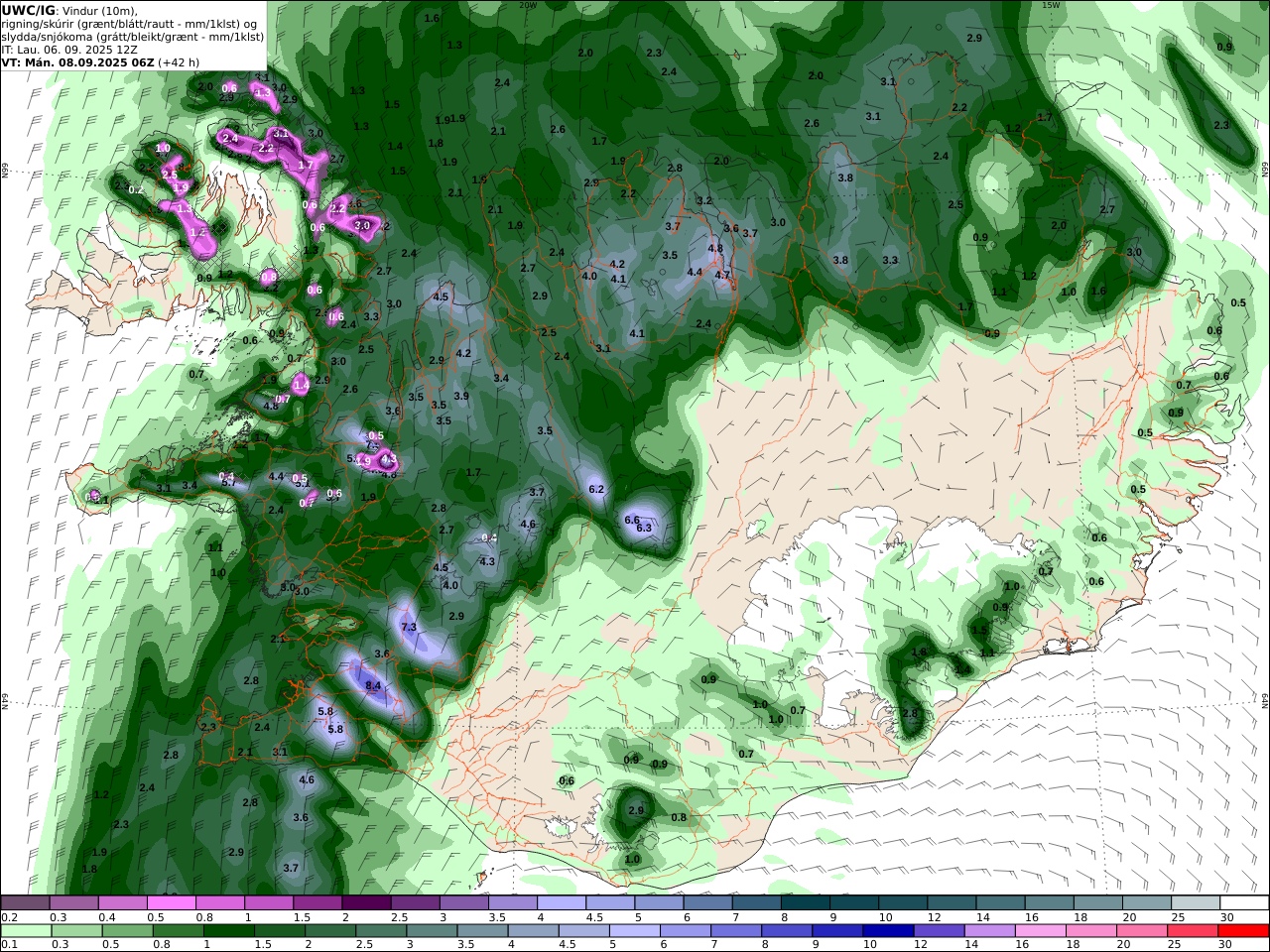Click the 0.1 label in the lower legend row

coord(9,945)
